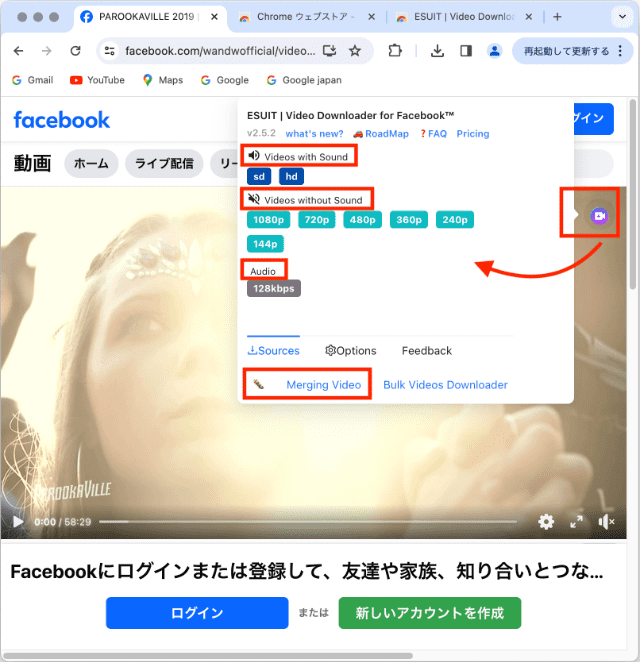
Task: Select the Feedback tab
Action: point(427,350)
